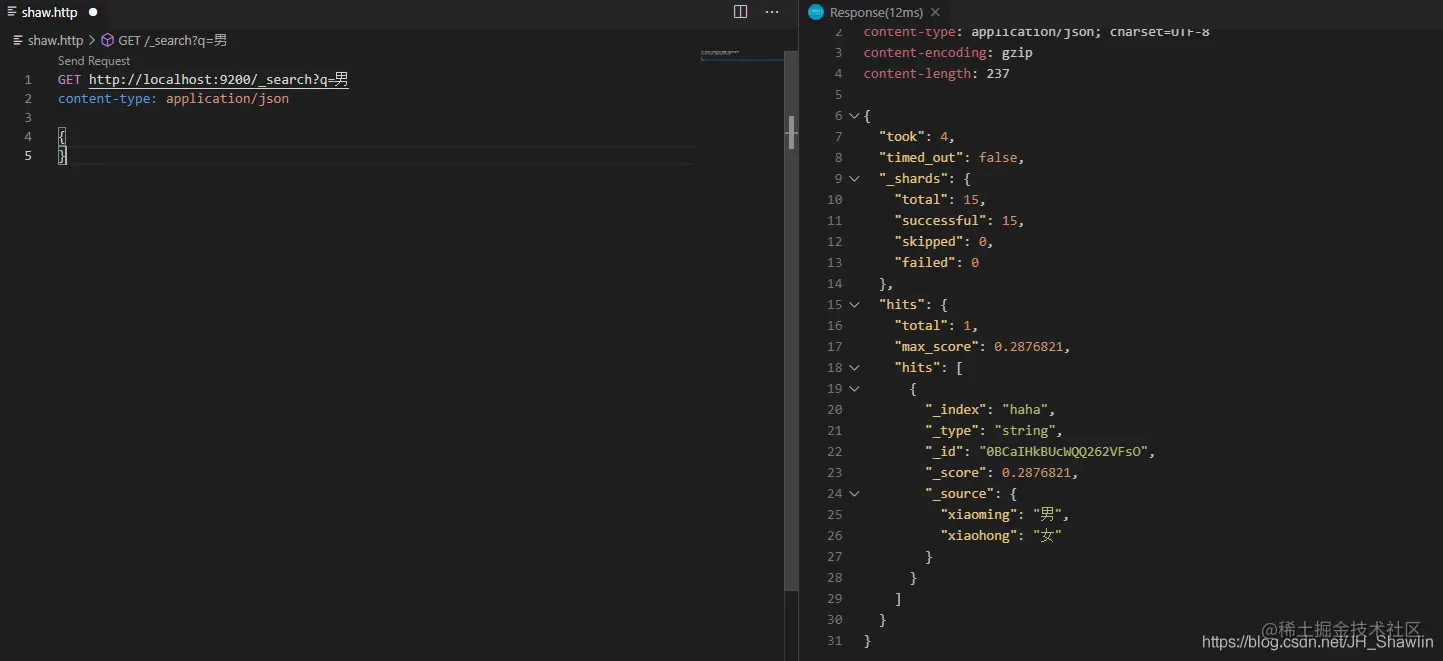Screen dimensions: 1443x661
Task: Select shaw.http in the breadcrumb
Action: click(x=56, y=41)
